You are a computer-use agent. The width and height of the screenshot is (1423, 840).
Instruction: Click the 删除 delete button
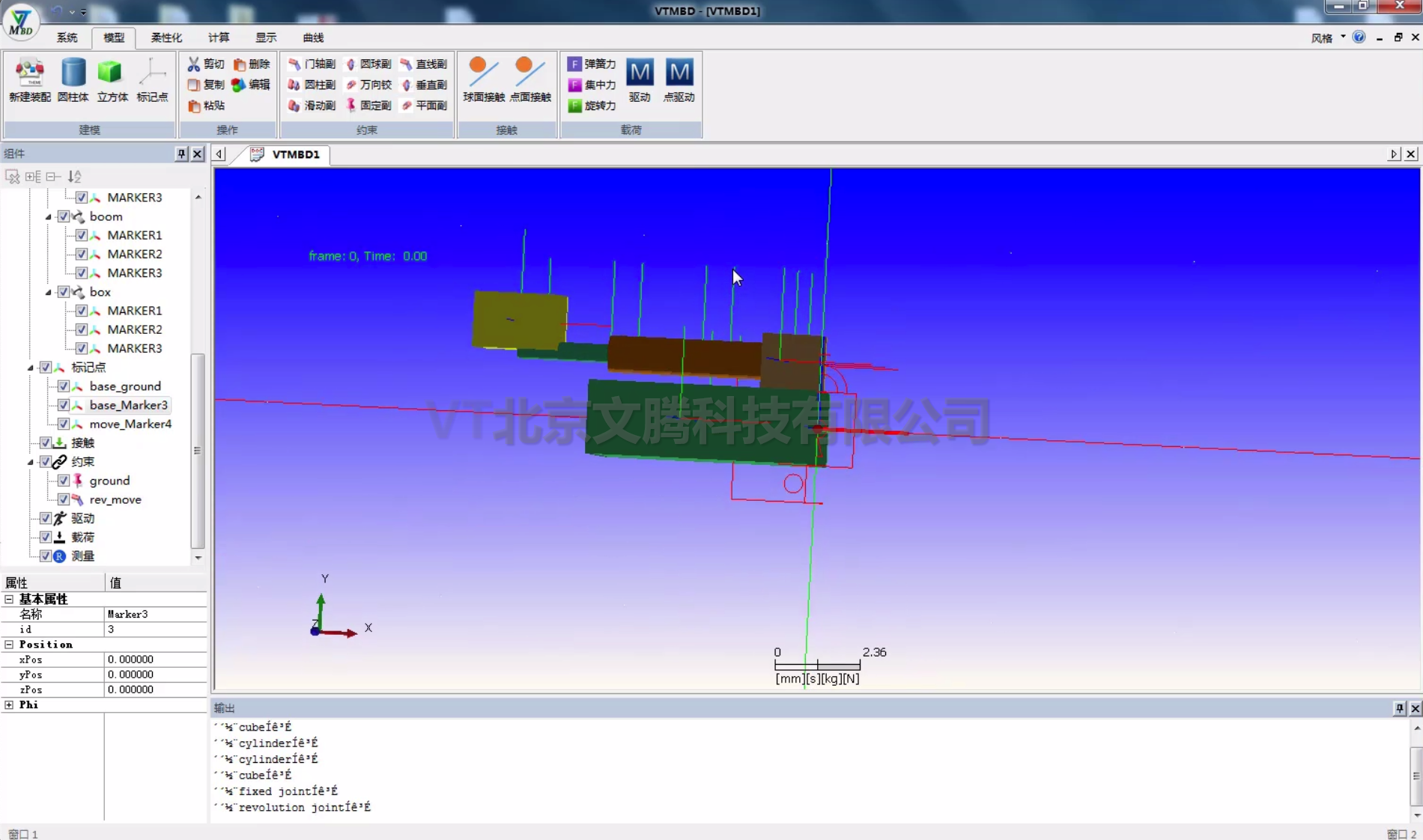click(x=252, y=64)
